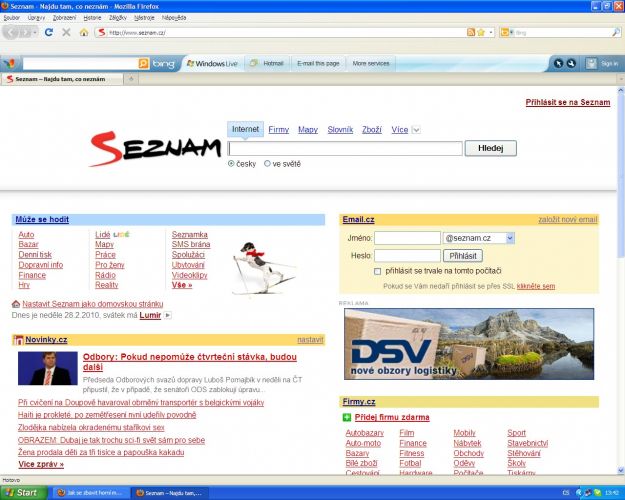Open the MSN butterfly icon

tap(10, 63)
